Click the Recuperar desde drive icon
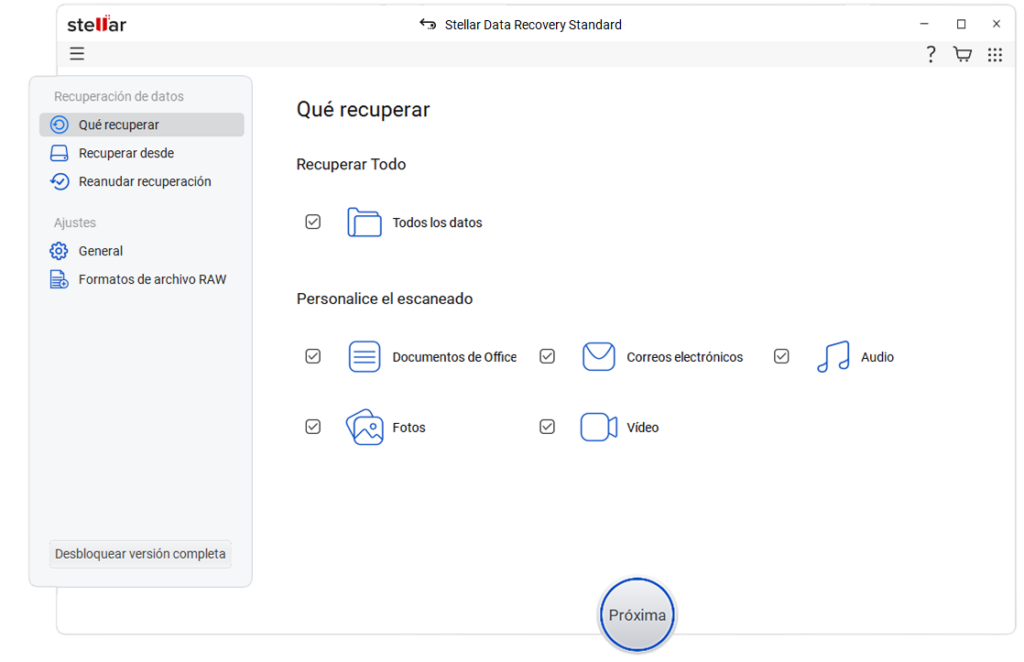The image size is (1024, 662). pos(59,153)
